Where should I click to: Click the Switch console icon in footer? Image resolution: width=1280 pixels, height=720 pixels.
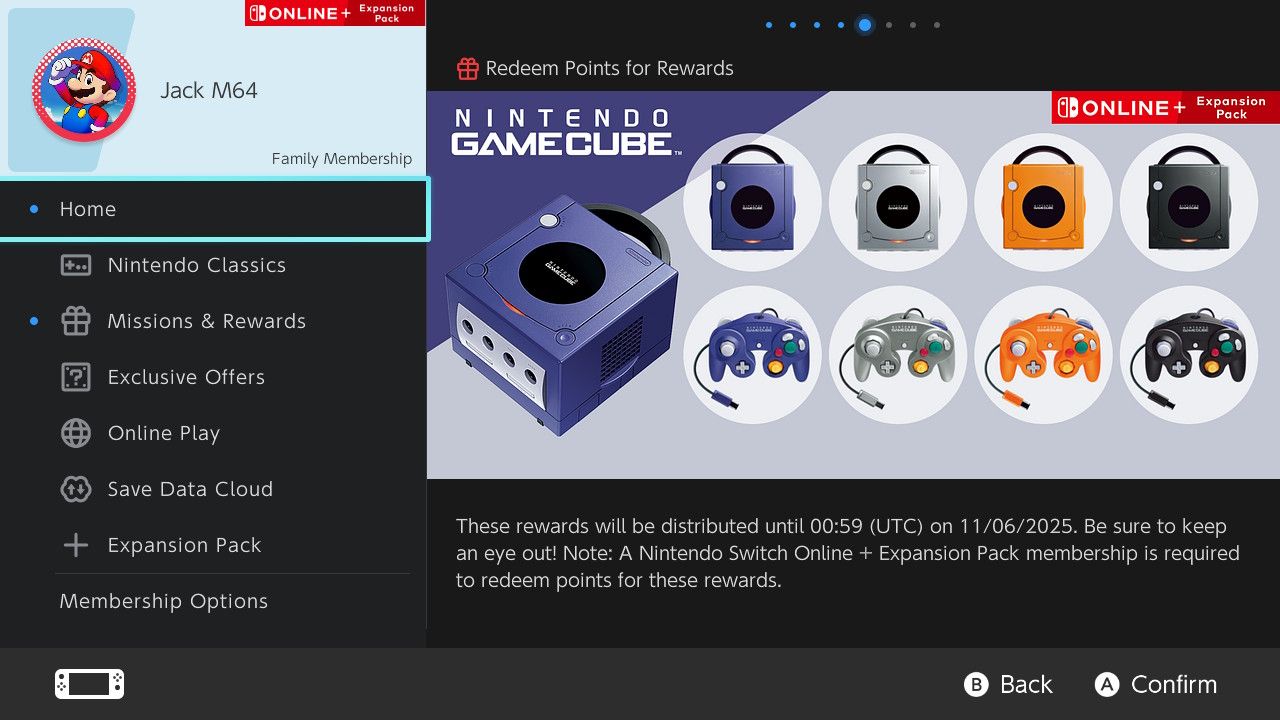(x=89, y=684)
